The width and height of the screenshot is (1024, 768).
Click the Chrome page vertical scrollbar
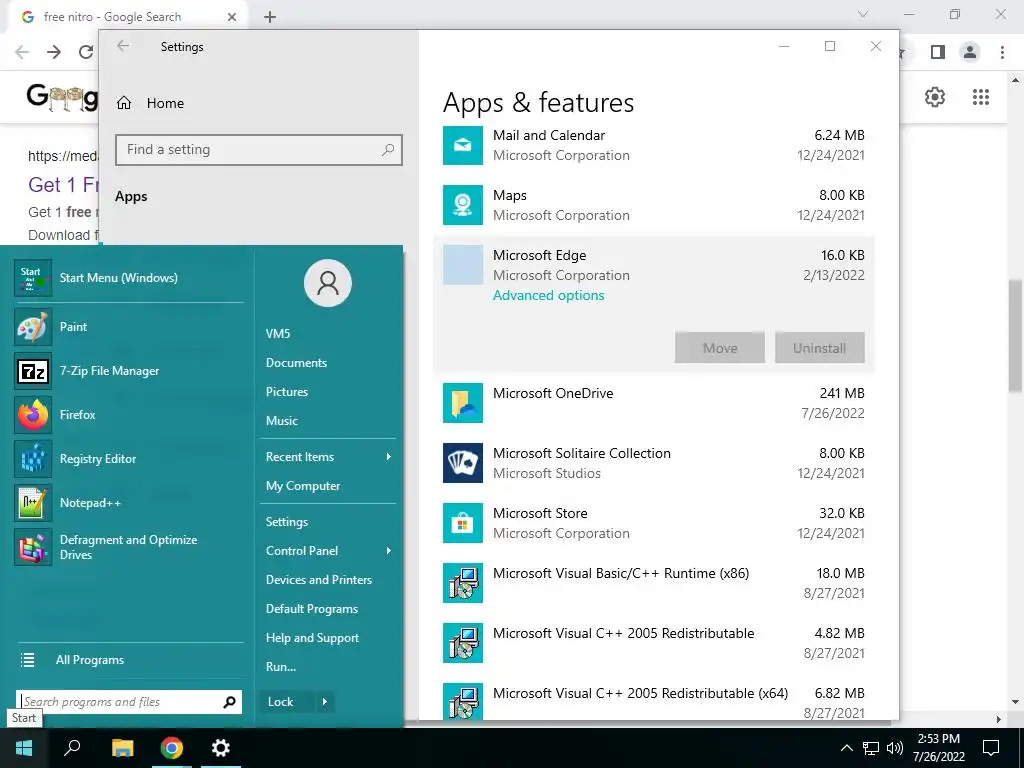tap(1015, 336)
